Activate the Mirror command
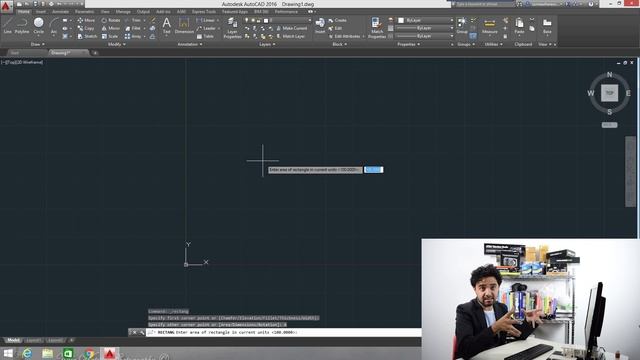This screenshot has width=640, height=360. [111, 28]
